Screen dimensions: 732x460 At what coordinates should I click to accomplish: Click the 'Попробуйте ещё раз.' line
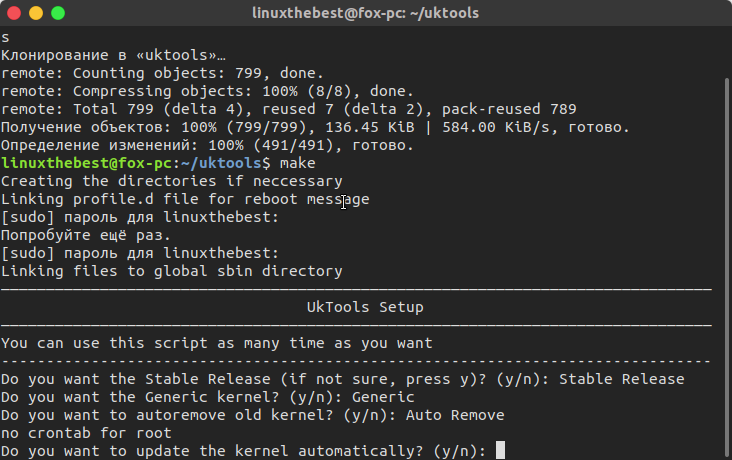pyautogui.click(x=85, y=235)
